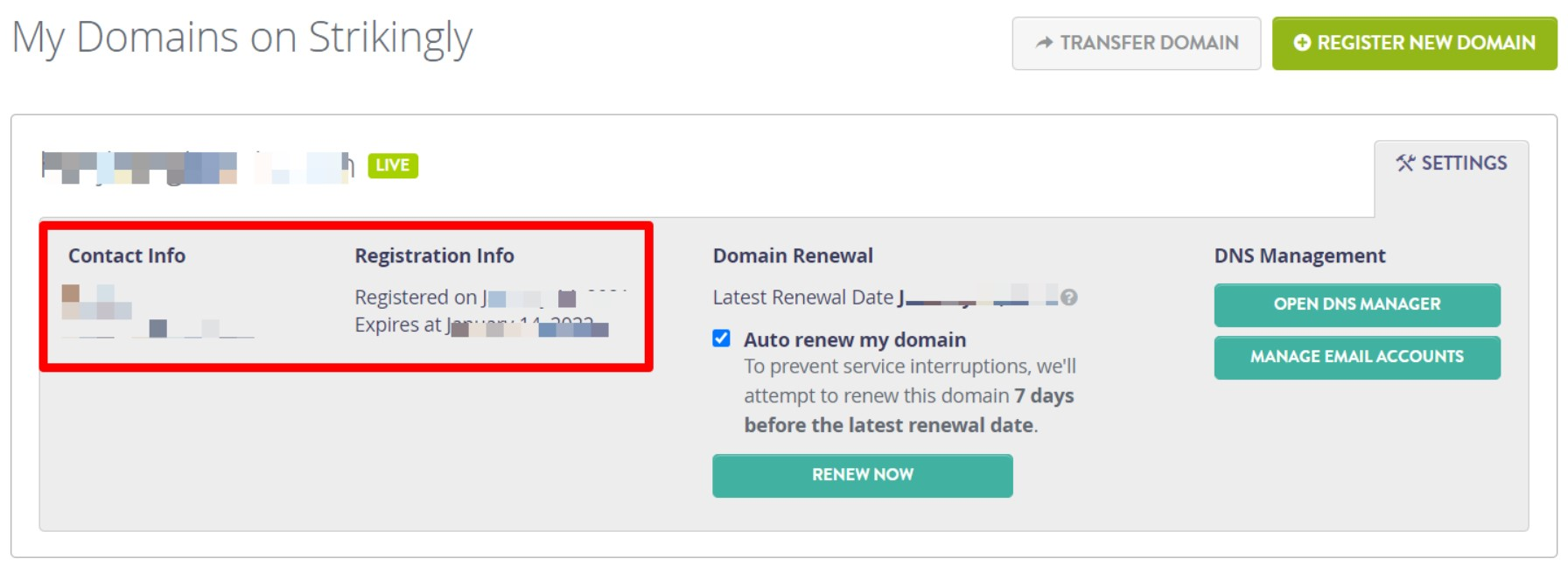The width and height of the screenshot is (1568, 573).
Task: Click the Contact Info section heading
Action: coord(127,255)
